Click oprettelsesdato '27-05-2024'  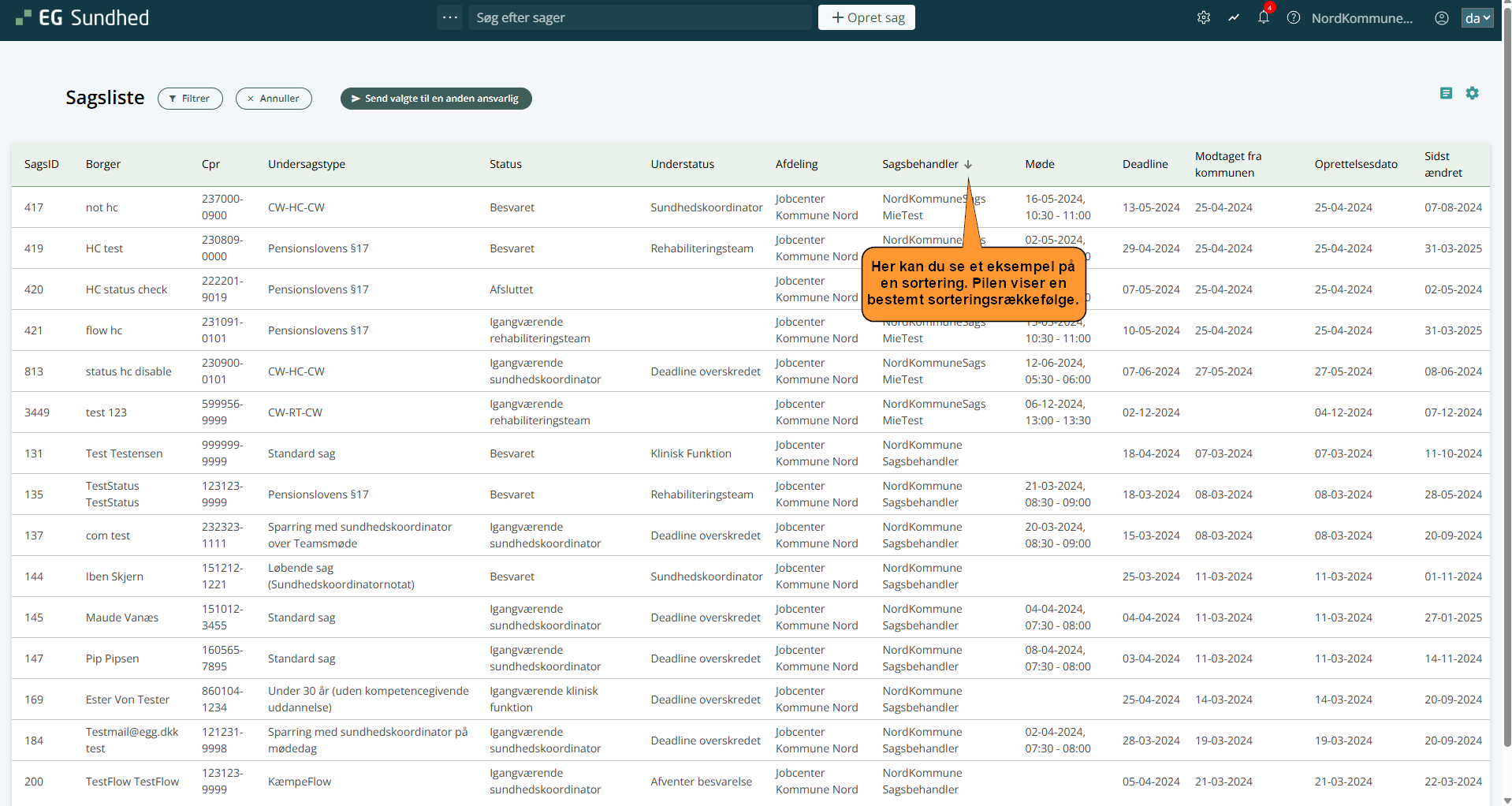(1343, 371)
